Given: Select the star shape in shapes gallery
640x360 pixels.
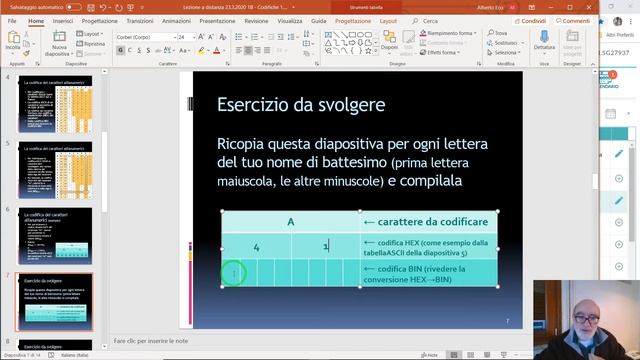Looking at the screenshot, I should (368, 51).
